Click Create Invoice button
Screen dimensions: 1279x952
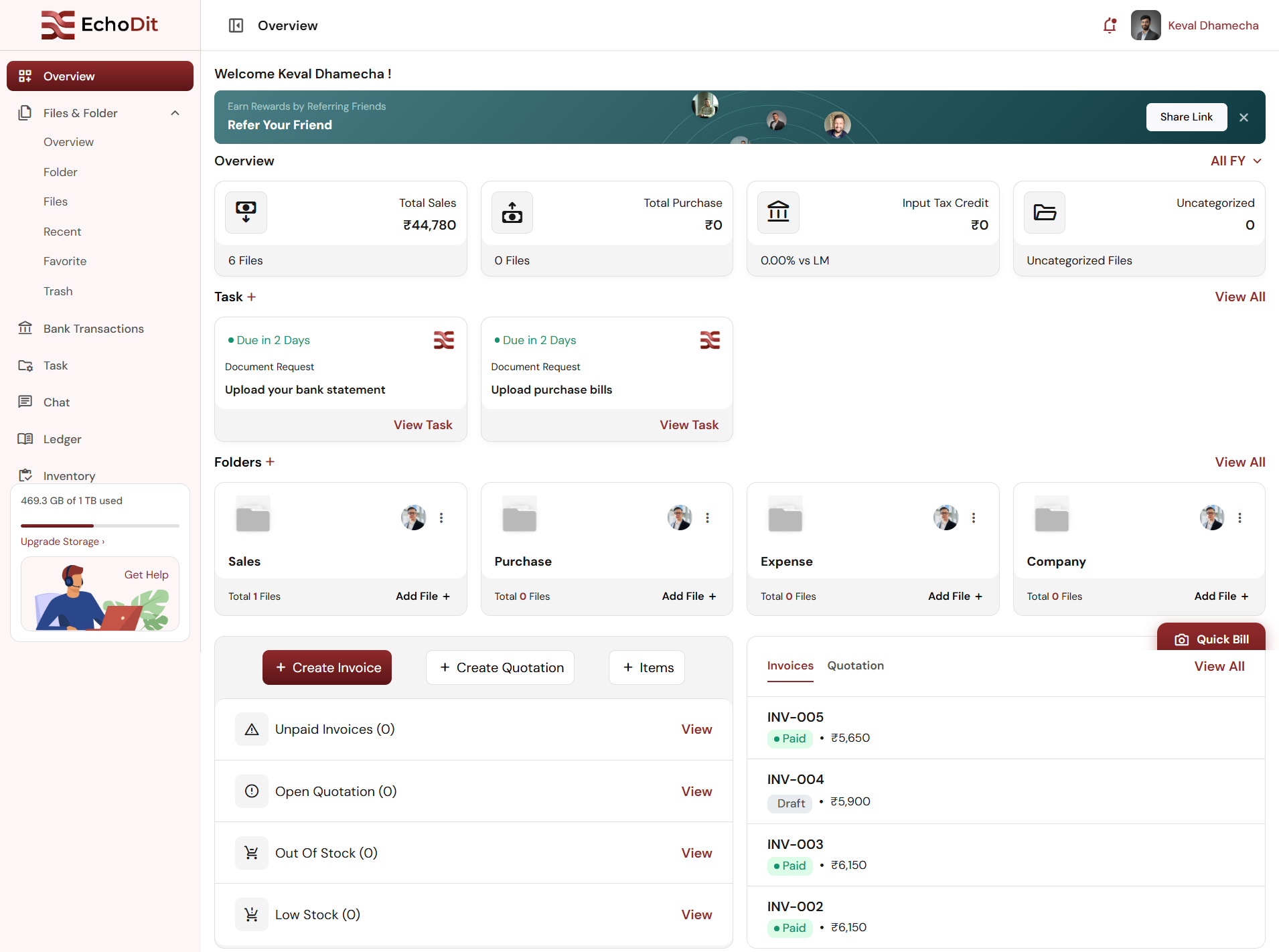click(327, 667)
